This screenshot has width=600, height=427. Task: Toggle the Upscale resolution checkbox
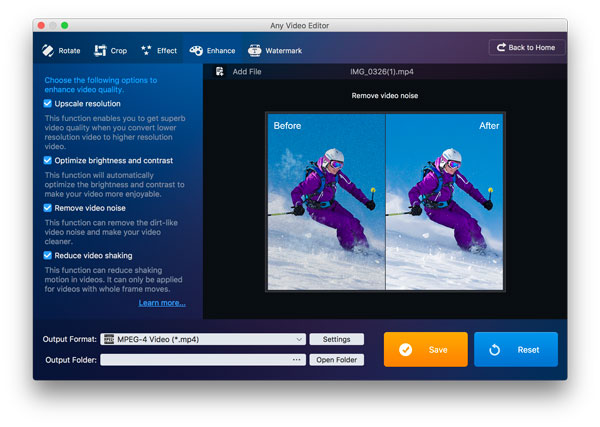click(48, 104)
